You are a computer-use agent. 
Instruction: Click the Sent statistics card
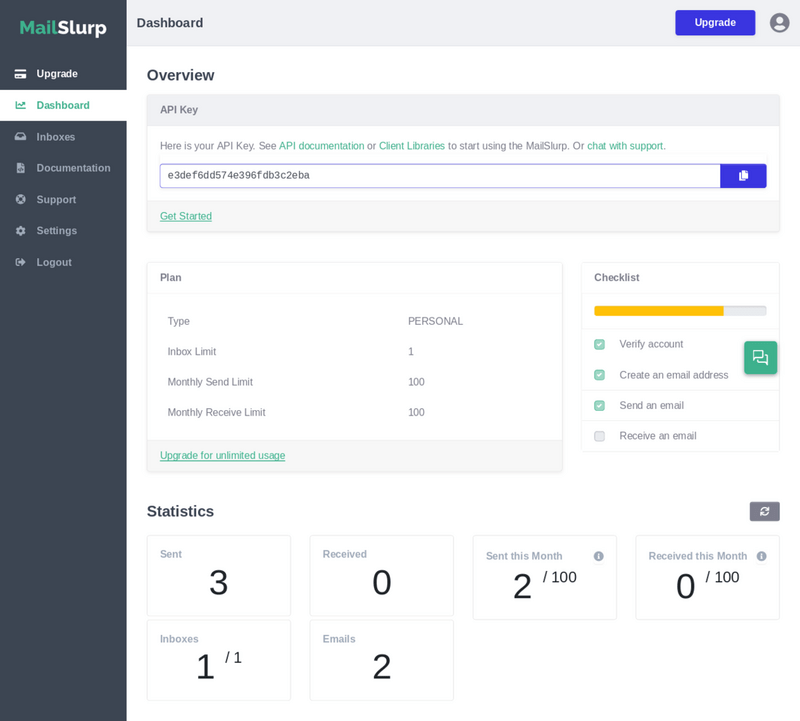coord(219,576)
